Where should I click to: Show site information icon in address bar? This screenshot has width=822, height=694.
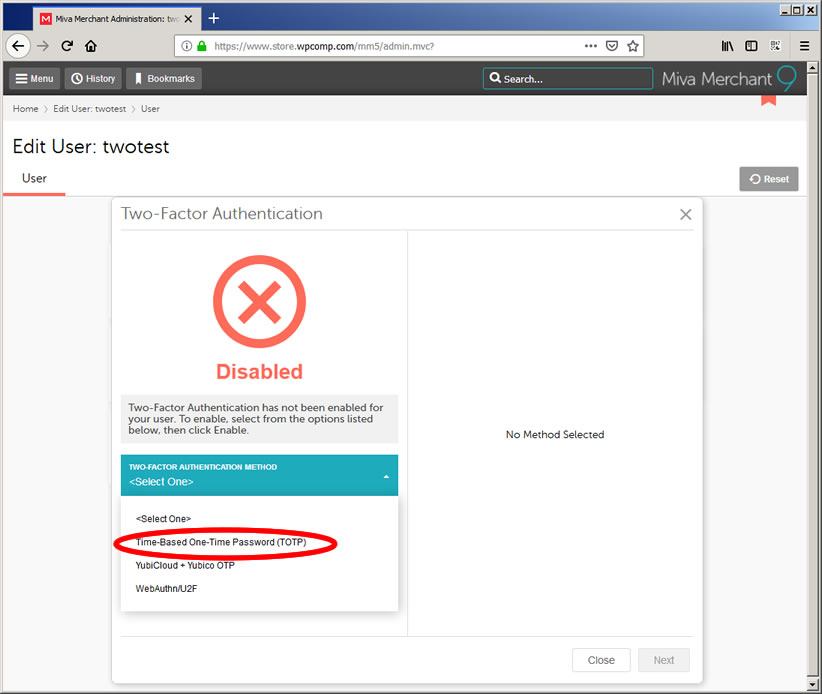187,46
